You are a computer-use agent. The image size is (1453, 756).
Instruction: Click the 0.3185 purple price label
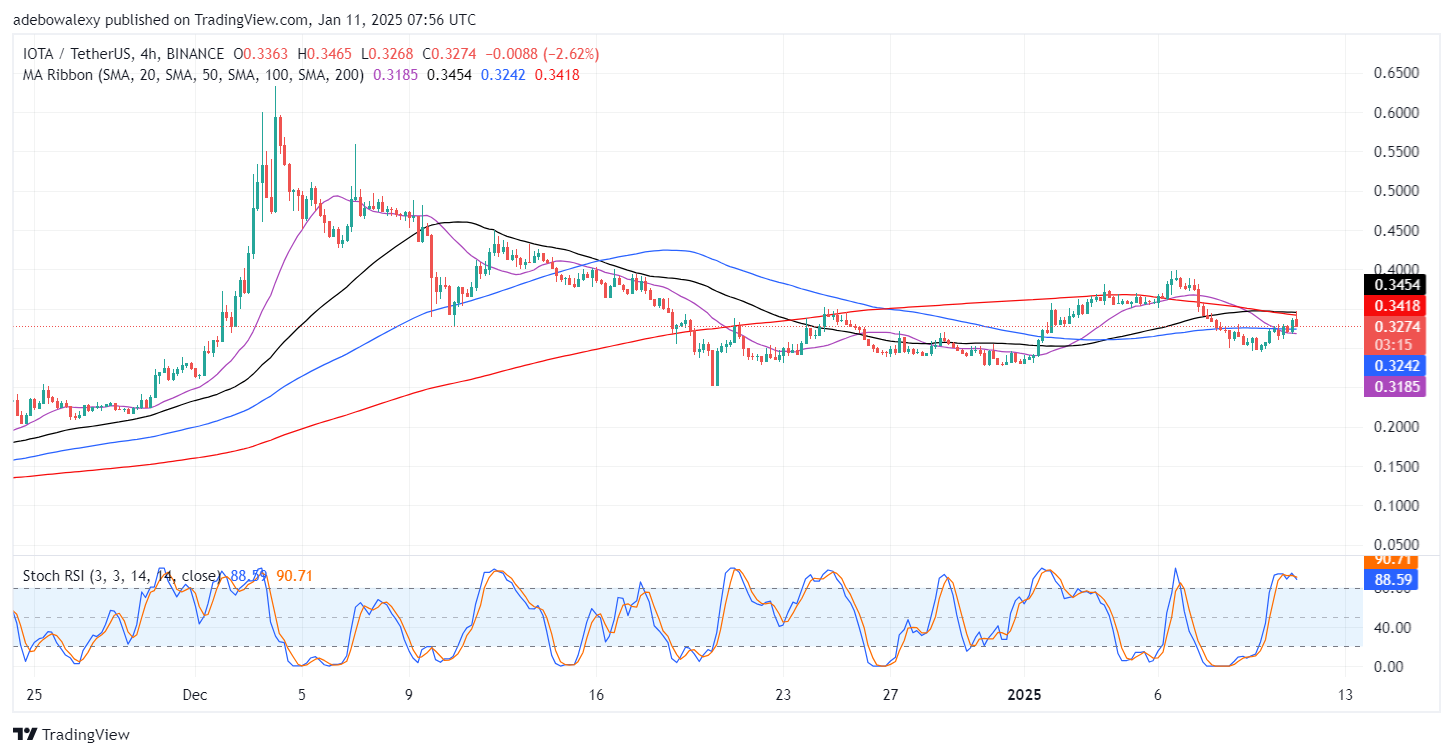click(1395, 386)
